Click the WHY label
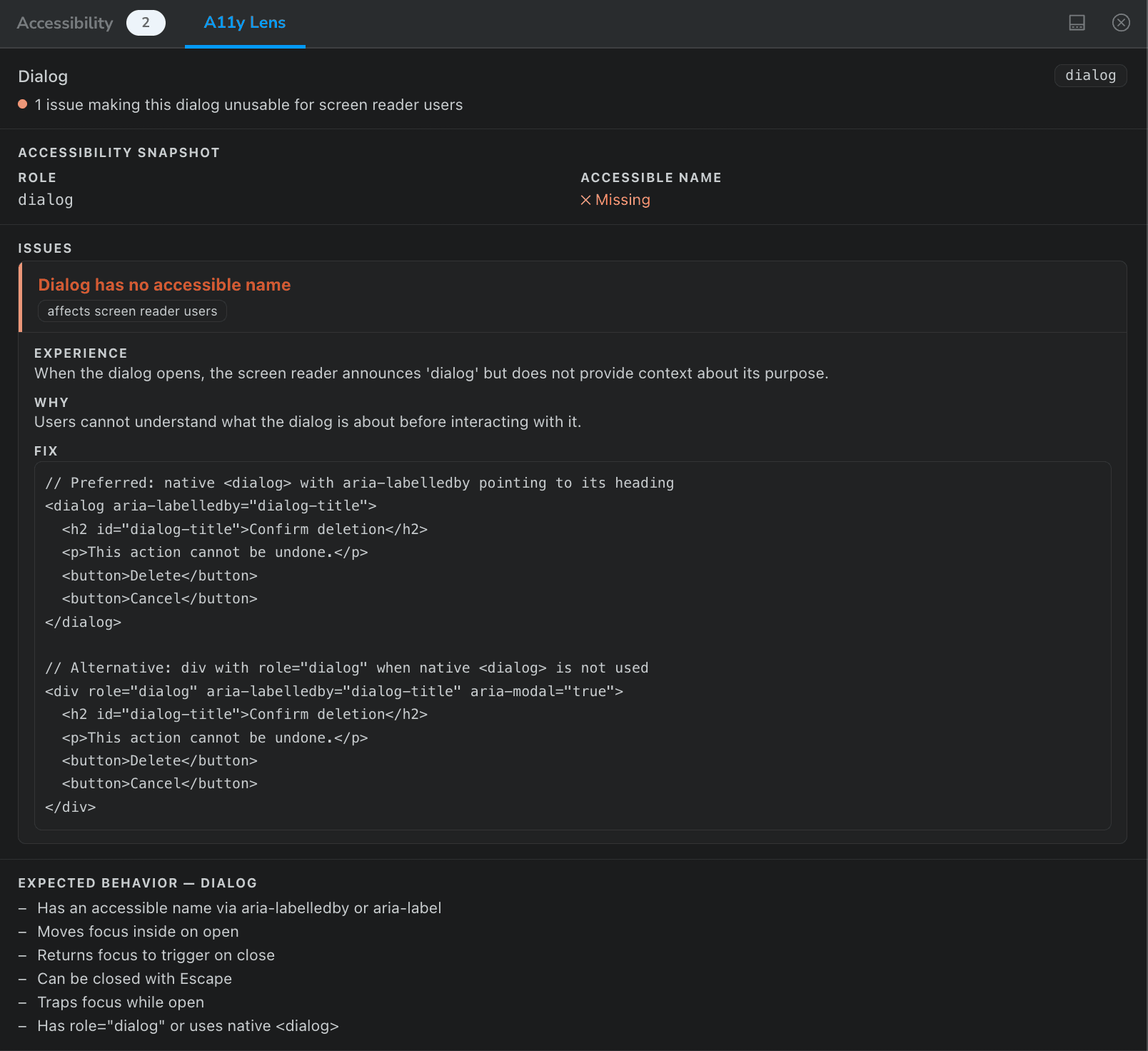This screenshot has height=1051, width=1148. pos(51,403)
